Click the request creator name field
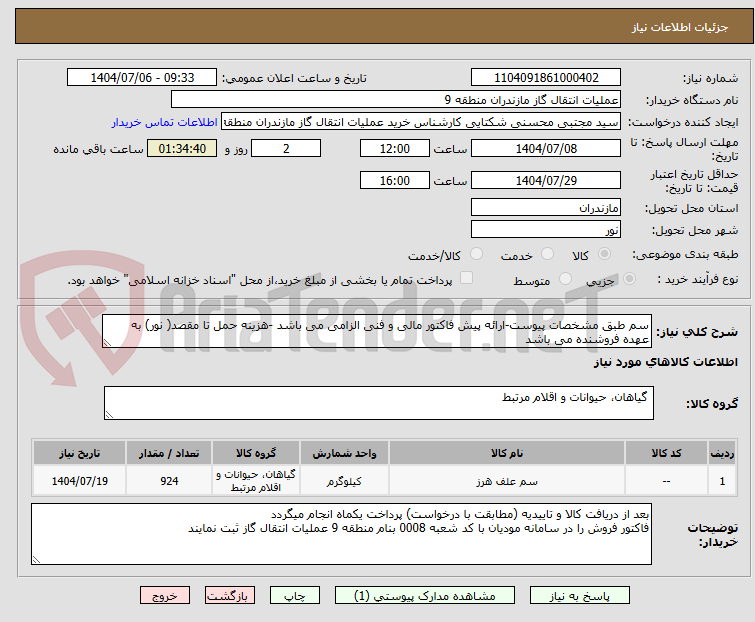 tap(421, 122)
